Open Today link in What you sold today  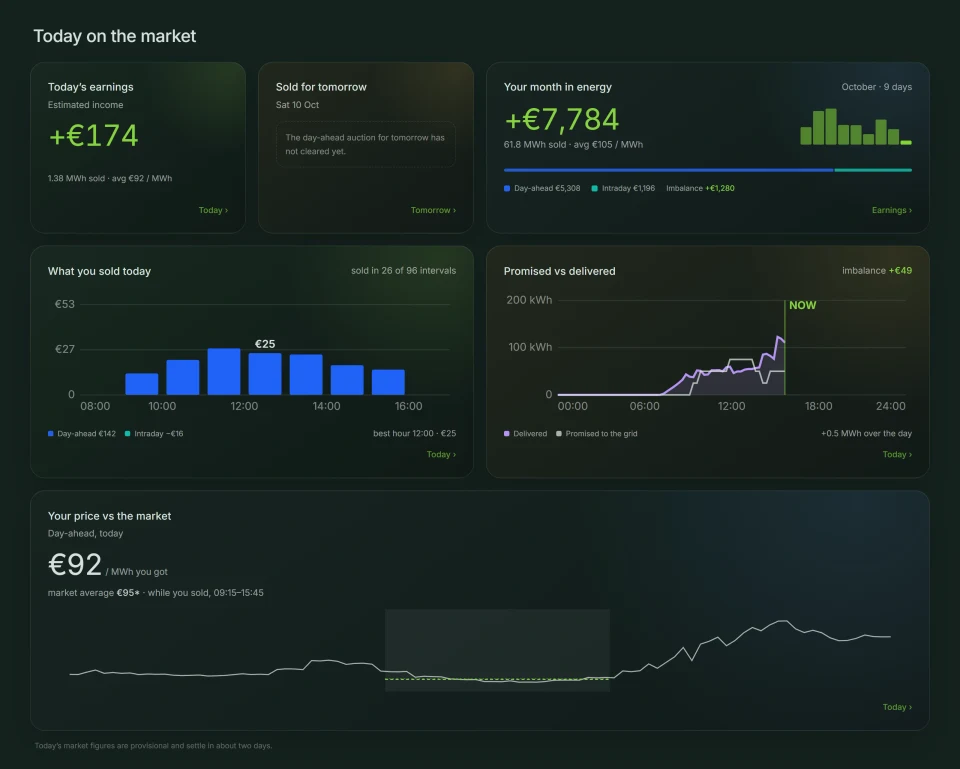click(x=441, y=454)
